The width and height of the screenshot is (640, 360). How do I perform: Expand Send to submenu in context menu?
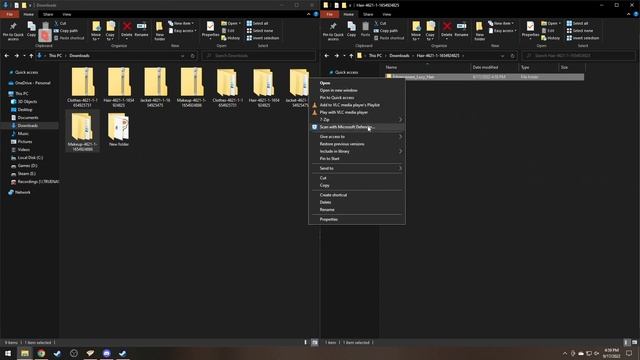click(357, 168)
